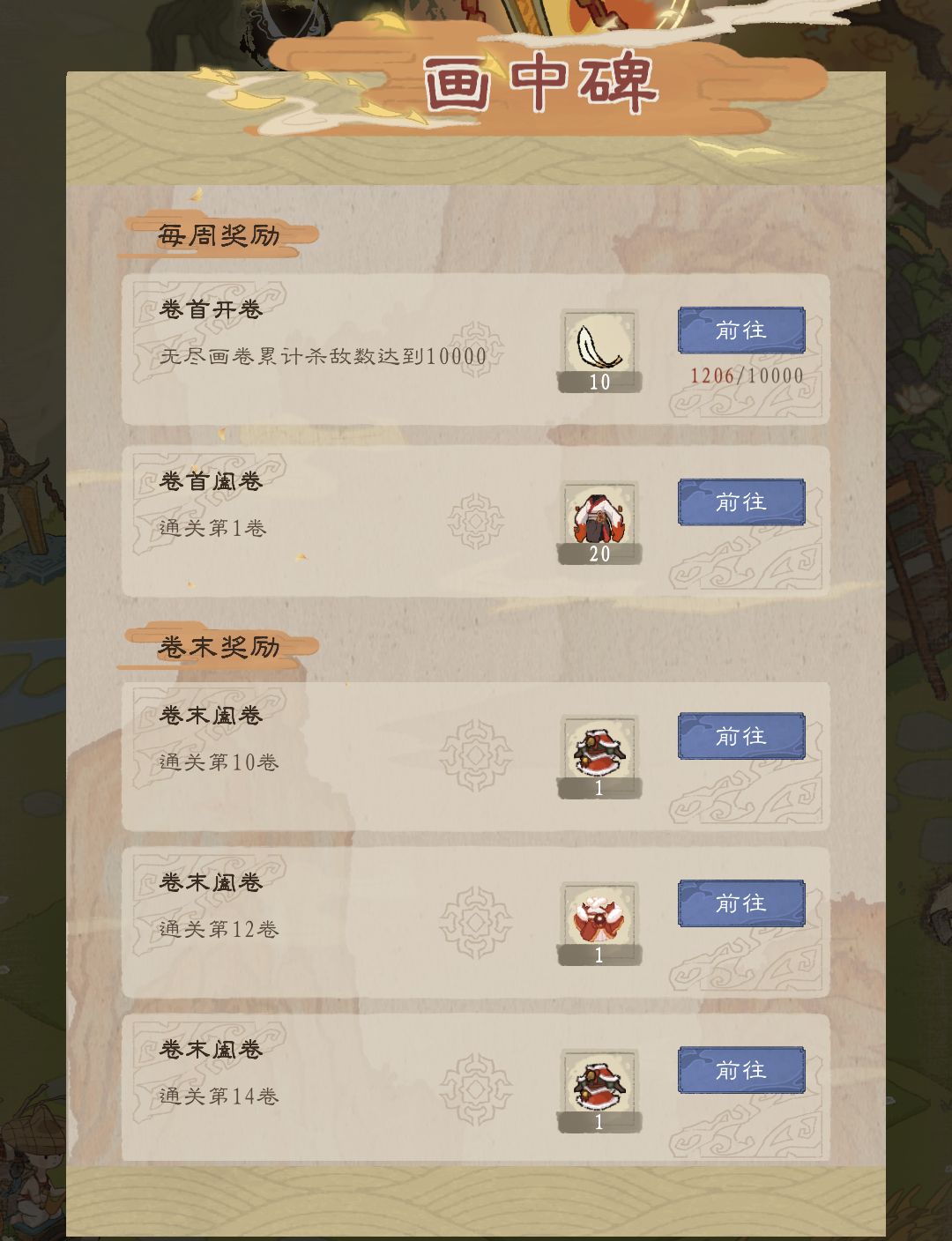Screen dimensions: 952x1241
Task: Click the 1206/10000 kill progress counter
Action: pyautogui.click(x=747, y=375)
